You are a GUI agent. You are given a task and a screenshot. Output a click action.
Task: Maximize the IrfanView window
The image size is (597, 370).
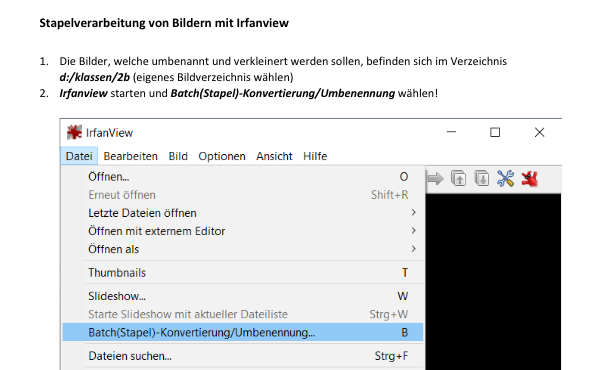tap(495, 132)
